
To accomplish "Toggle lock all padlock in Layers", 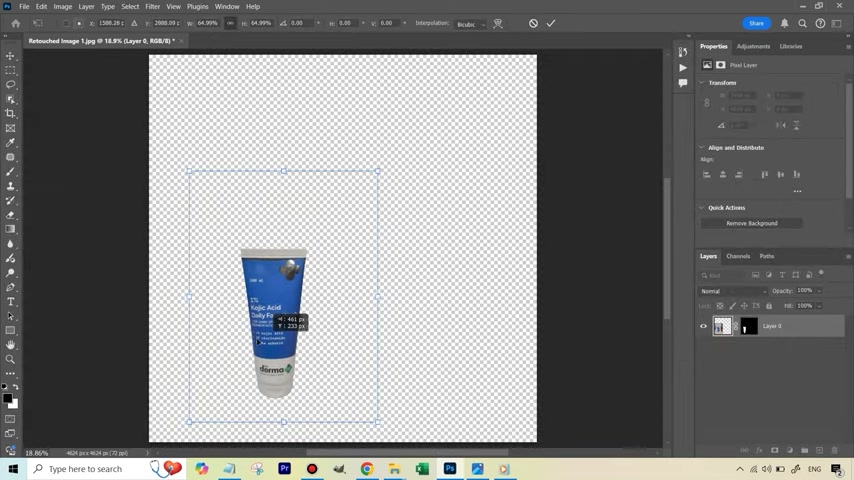I will pyautogui.click(x=769, y=306).
